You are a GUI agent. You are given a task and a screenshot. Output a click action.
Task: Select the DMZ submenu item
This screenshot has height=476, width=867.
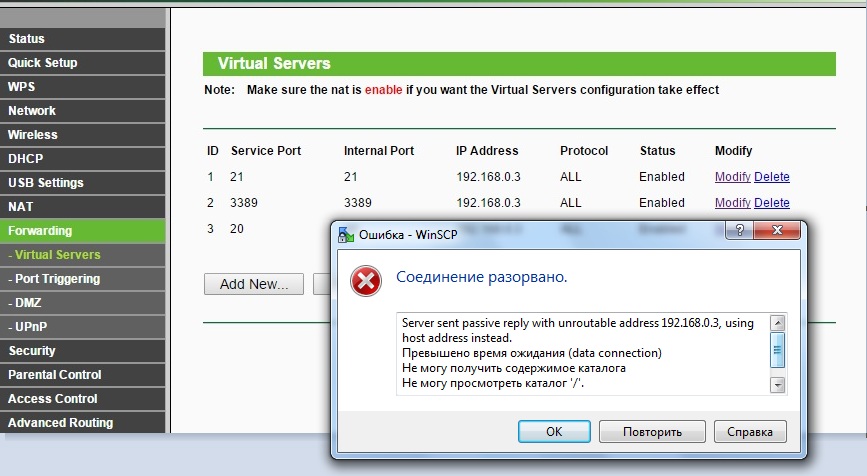point(82,303)
